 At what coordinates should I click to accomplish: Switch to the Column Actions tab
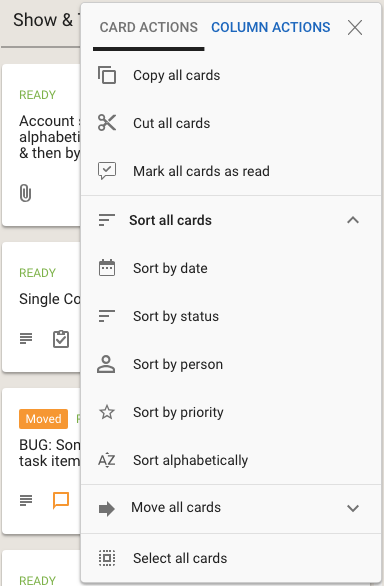(x=271, y=27)
